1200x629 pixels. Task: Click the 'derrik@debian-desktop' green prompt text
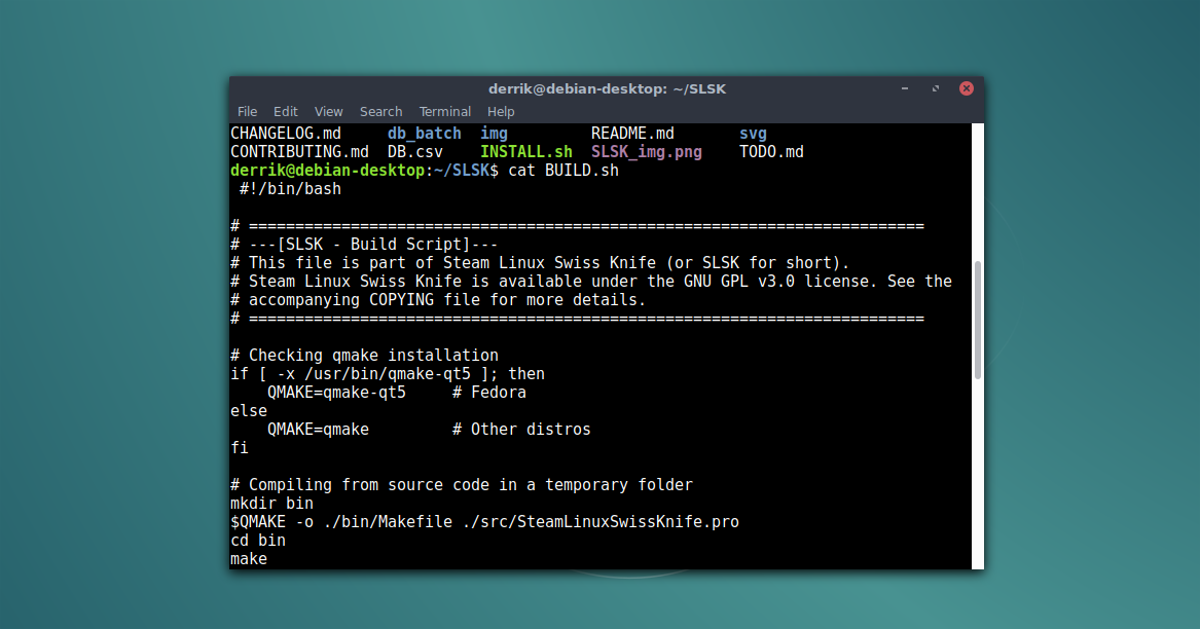pyautogui.click(x=327, y=170)
